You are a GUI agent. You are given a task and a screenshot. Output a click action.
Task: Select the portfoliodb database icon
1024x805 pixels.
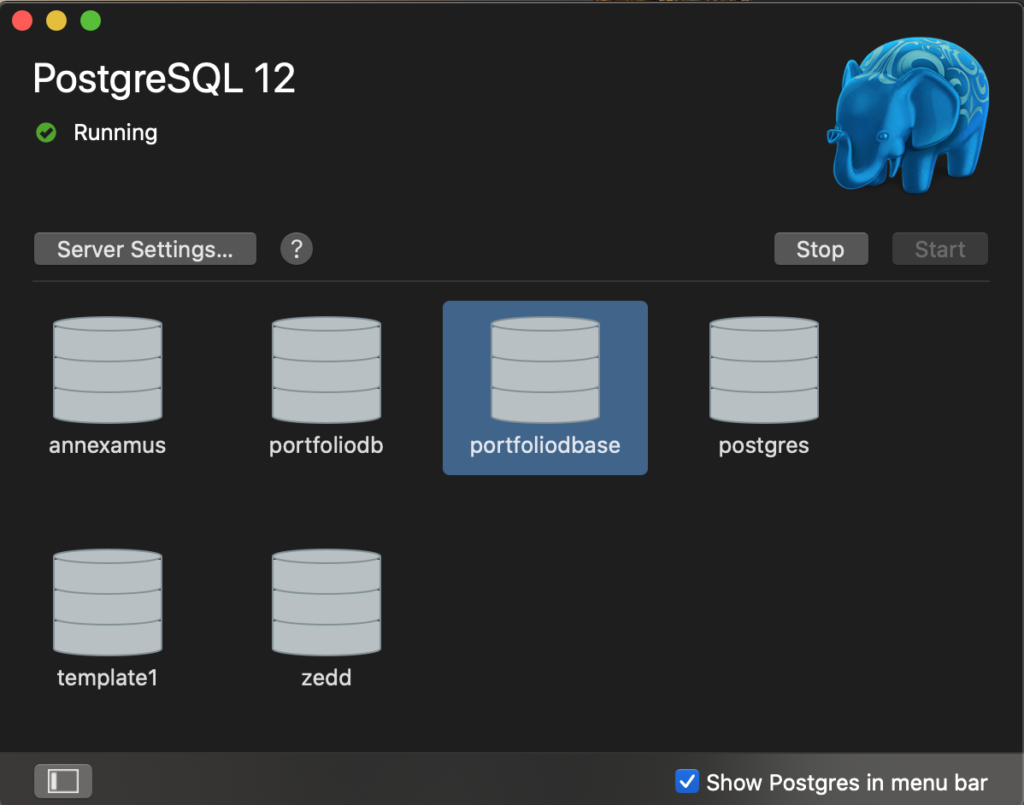(327, 370)
